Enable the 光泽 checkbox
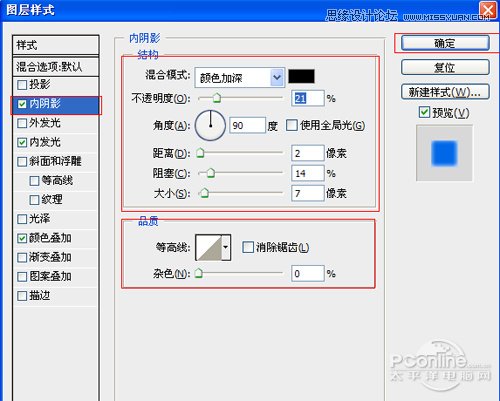Viewport: 500px width, 401px height. [22, 219]
